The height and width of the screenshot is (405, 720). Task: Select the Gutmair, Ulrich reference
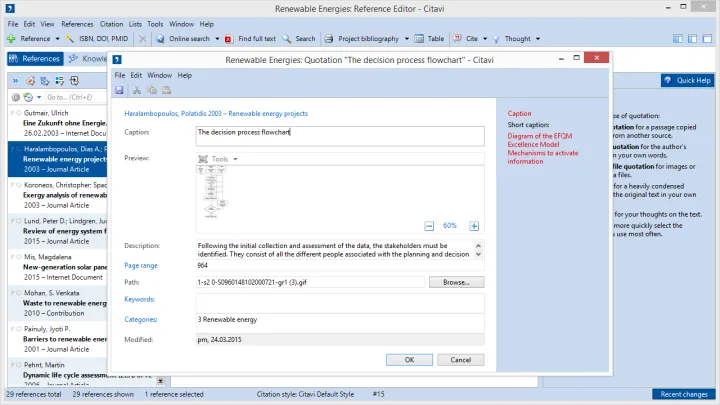tap(58, 123)
